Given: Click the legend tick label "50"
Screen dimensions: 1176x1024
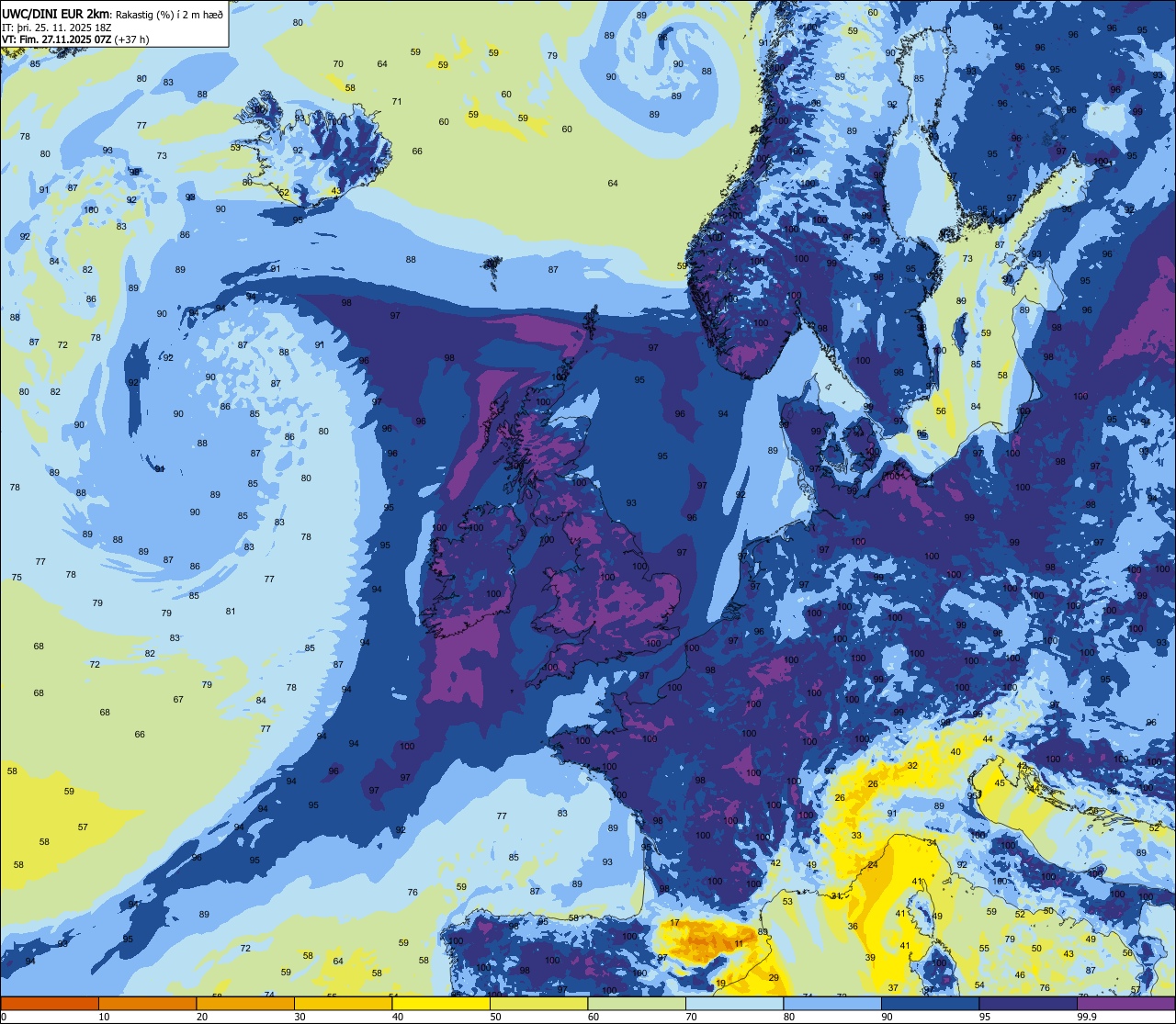Looking at the screenshot, I should [495, 1017].
